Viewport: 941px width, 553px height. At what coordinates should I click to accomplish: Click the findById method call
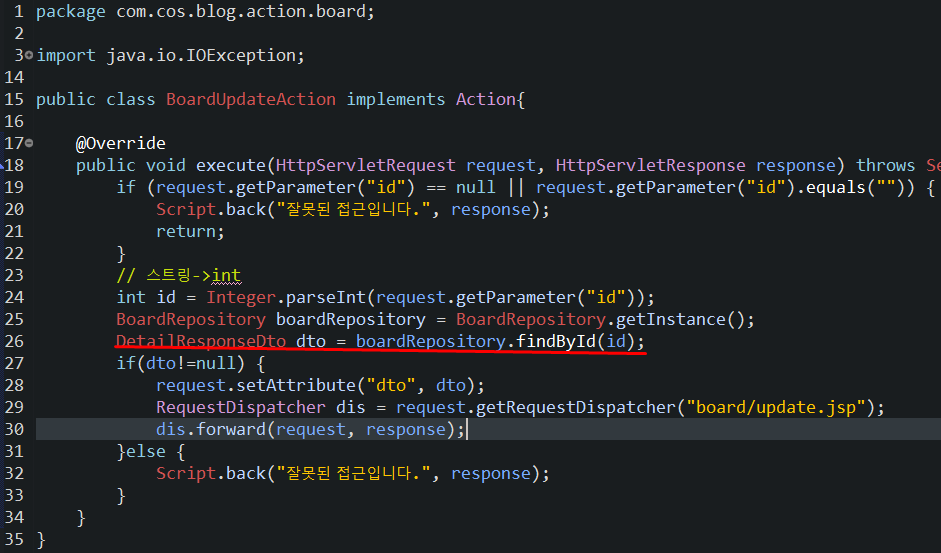pos(556,341)
